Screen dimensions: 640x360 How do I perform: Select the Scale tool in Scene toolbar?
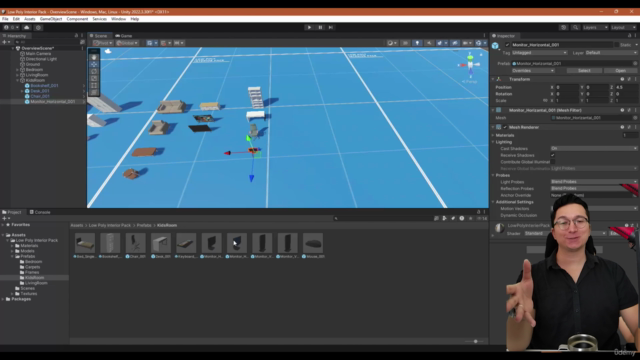[x=94, y=78]
